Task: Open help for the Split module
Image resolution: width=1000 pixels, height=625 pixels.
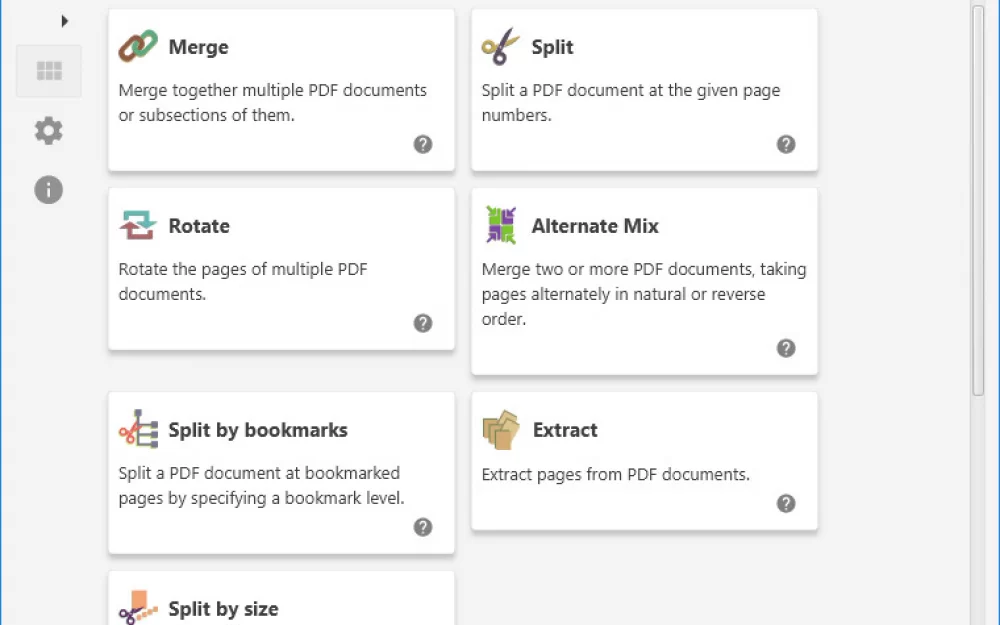Action: pyautogui.click(x=786, y=144)
